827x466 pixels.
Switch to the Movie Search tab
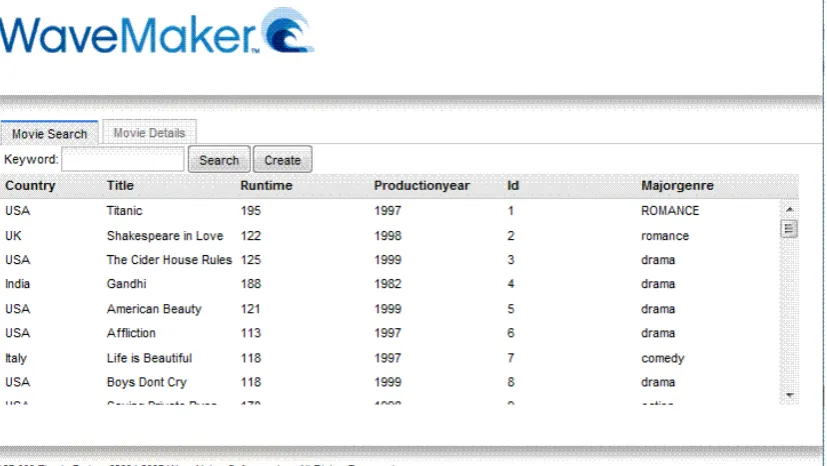(49, 133)
